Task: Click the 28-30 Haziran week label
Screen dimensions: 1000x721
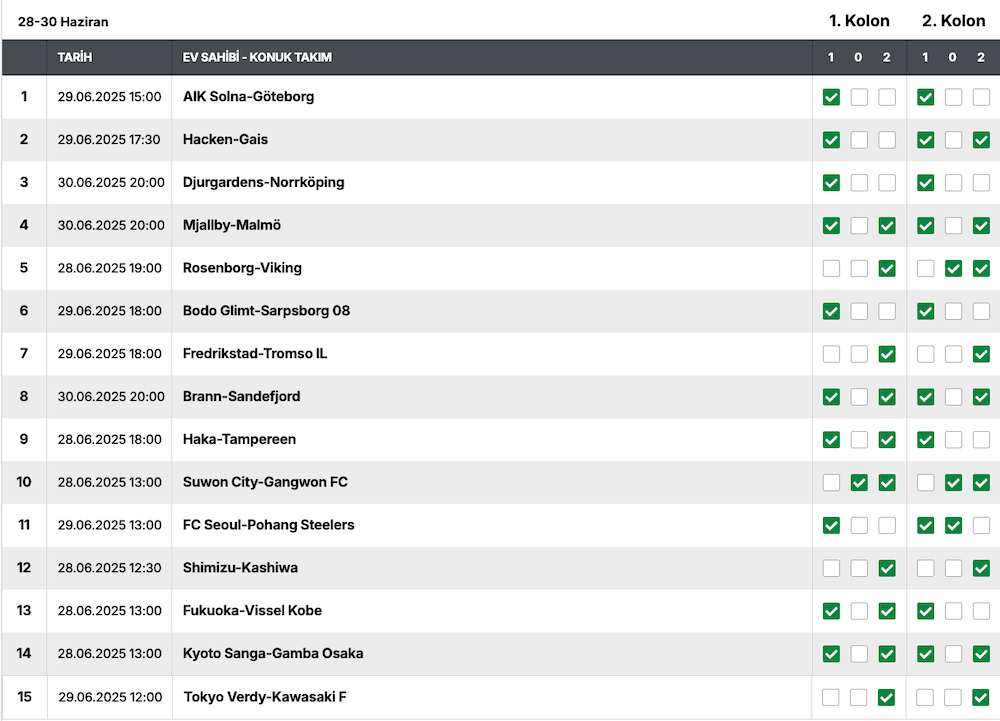Action: pyautogui.click(x=63, y=22)
